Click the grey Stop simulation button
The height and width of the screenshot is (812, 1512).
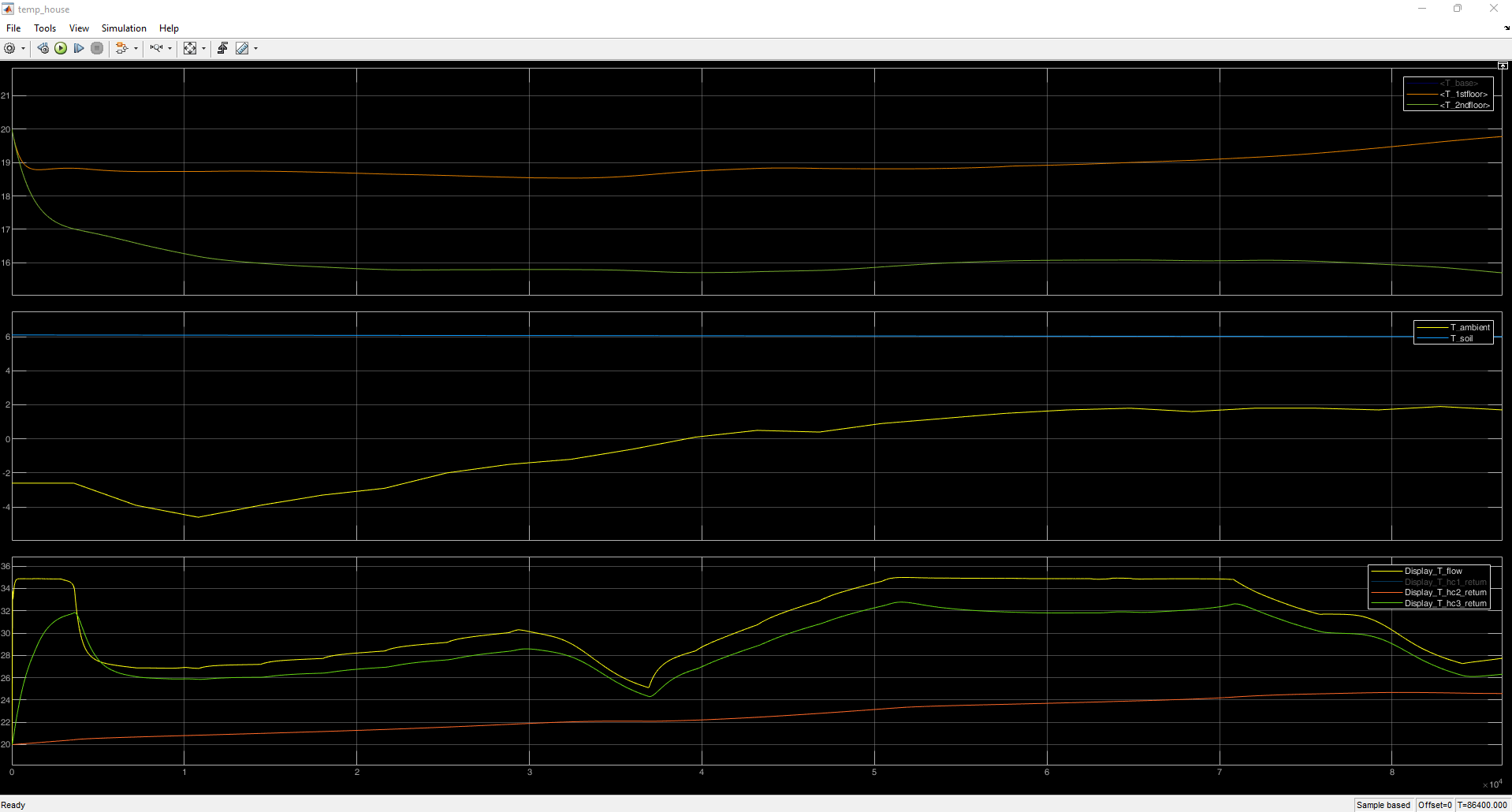[97, 48]
